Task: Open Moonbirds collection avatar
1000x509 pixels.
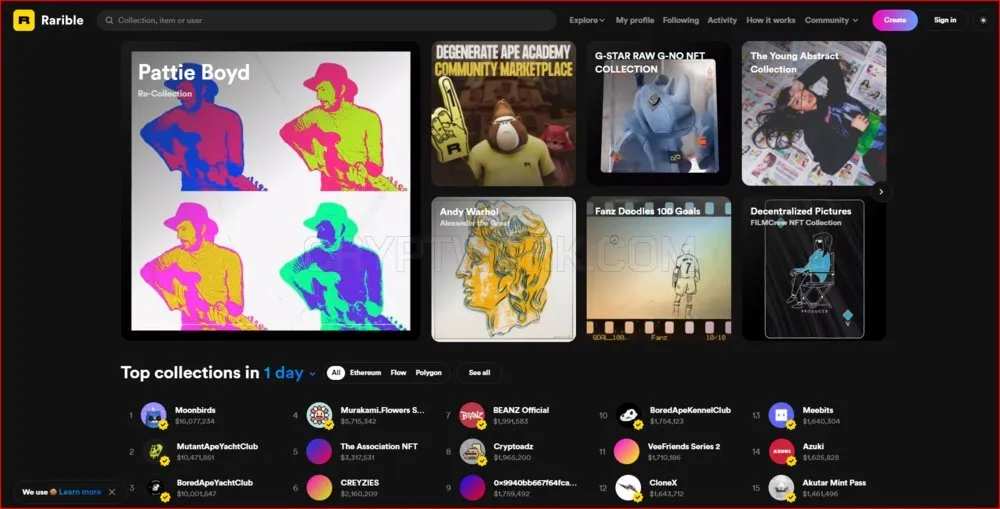Action: click(153, 415)
